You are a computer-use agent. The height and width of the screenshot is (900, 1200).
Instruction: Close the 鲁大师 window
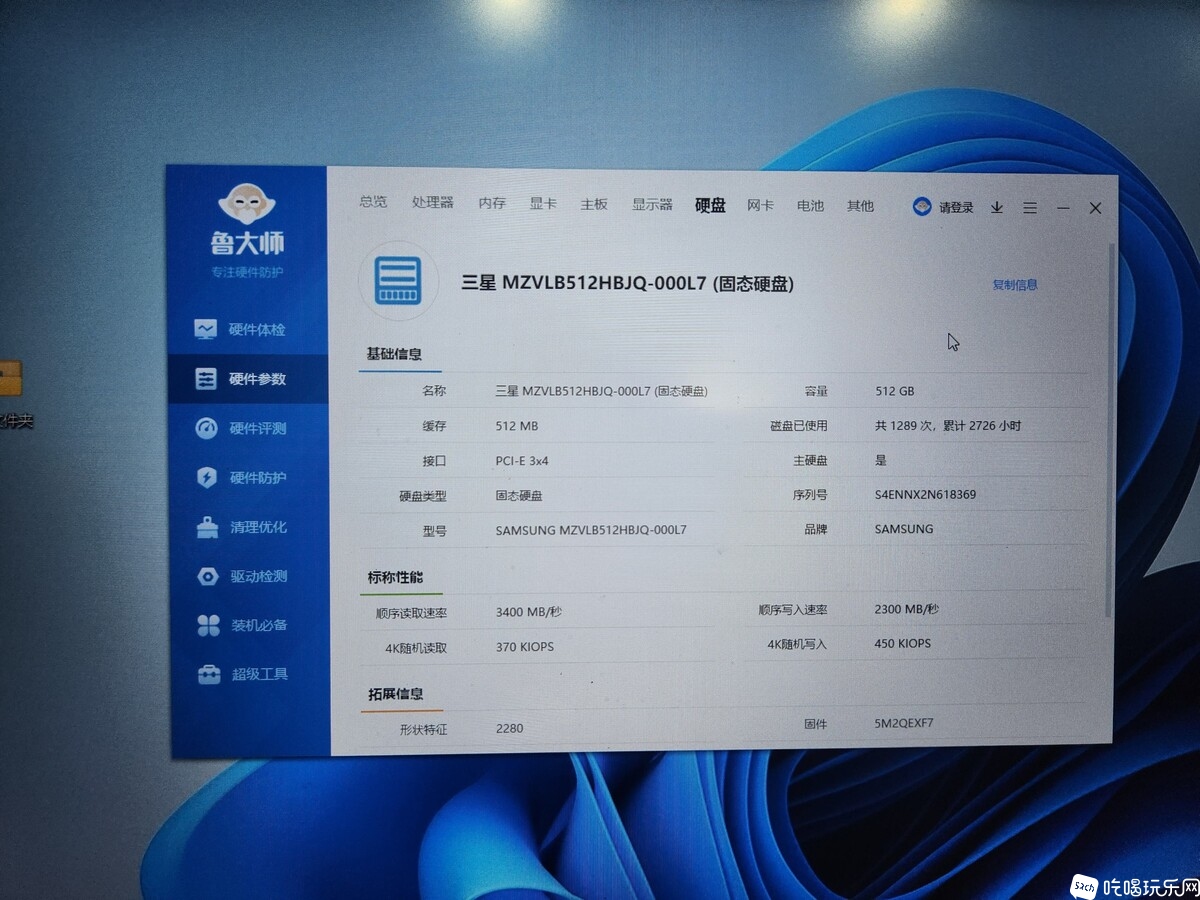coord(1096,208)
